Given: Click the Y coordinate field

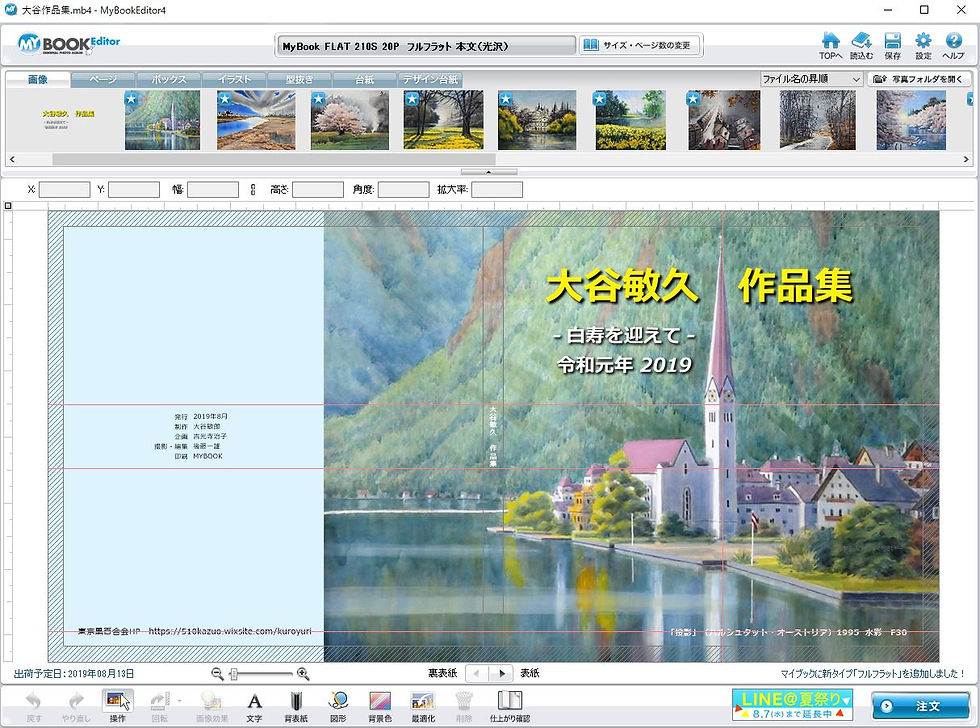Looking at the screenshot, I should pos(134,189).
